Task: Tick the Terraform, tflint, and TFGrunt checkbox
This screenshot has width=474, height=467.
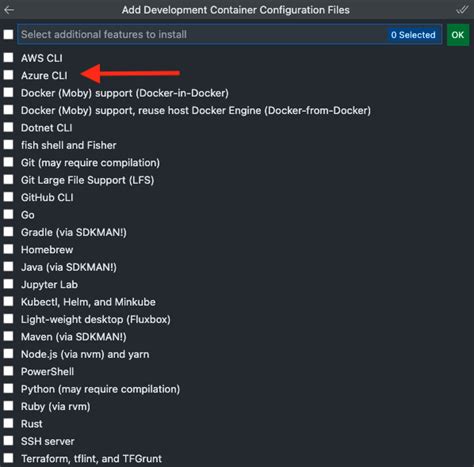Action: click(8, 458)
